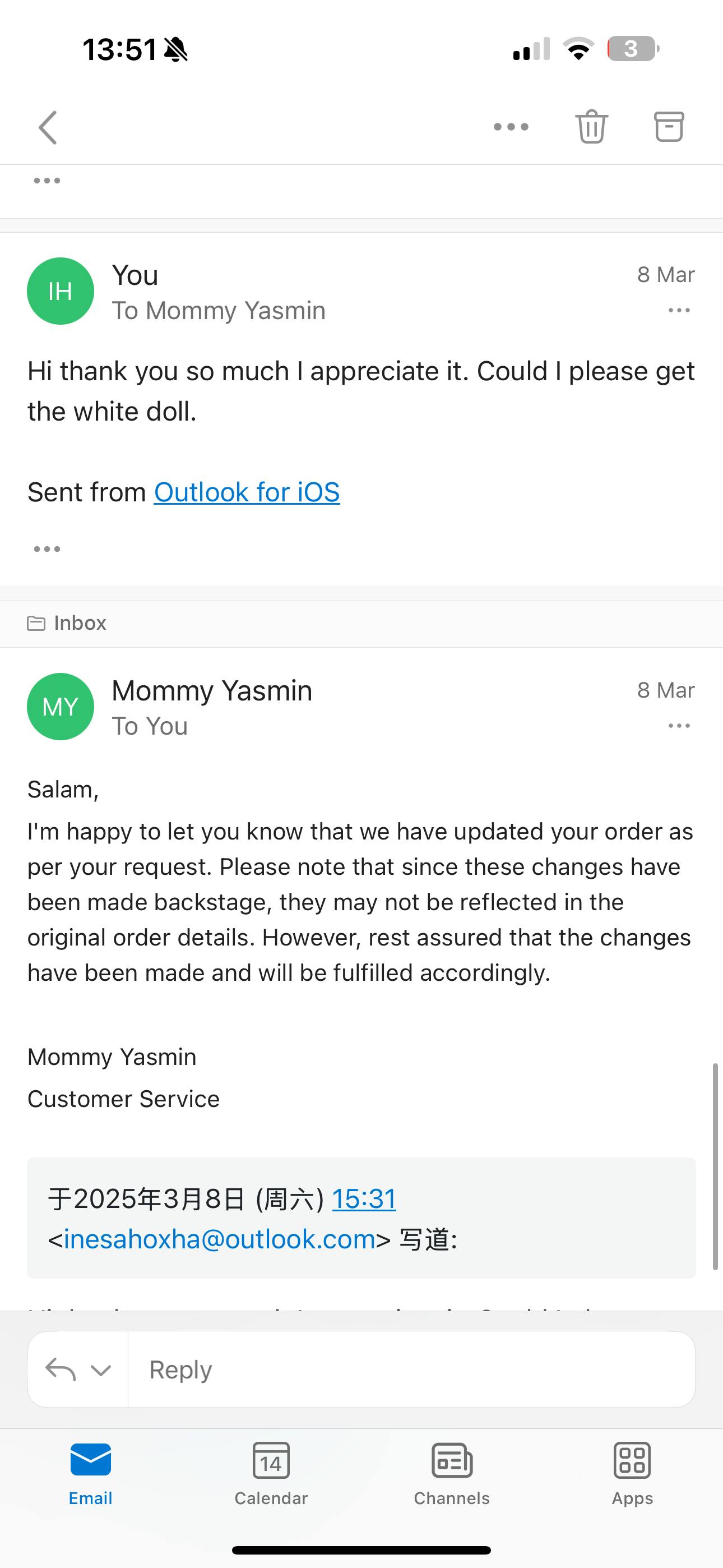Screen dimensions: 723x1568
Task: Tap the back arrow icon
Action: click(48, 127)
